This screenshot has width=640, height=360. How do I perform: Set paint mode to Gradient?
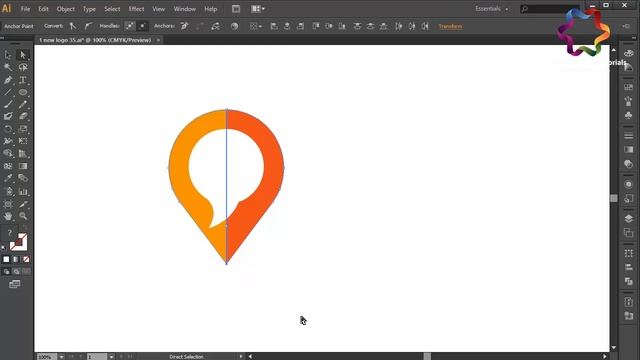16,259
